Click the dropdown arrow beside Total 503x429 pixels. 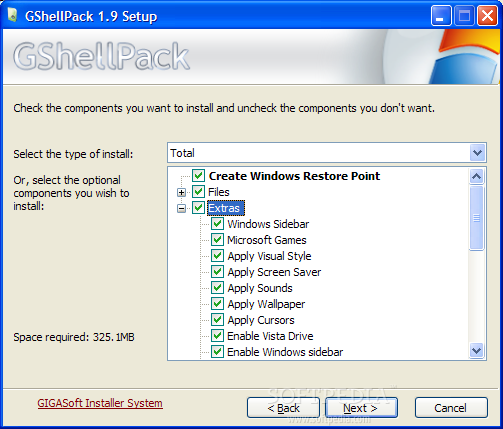pos(477,153)
